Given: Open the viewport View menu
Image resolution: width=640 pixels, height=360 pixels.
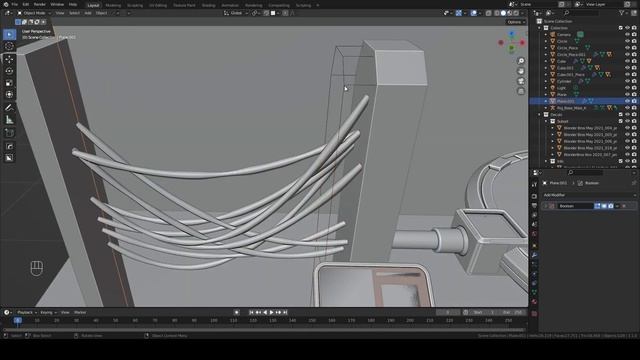Looking at the screenshot, I should (x=60, y=13).
